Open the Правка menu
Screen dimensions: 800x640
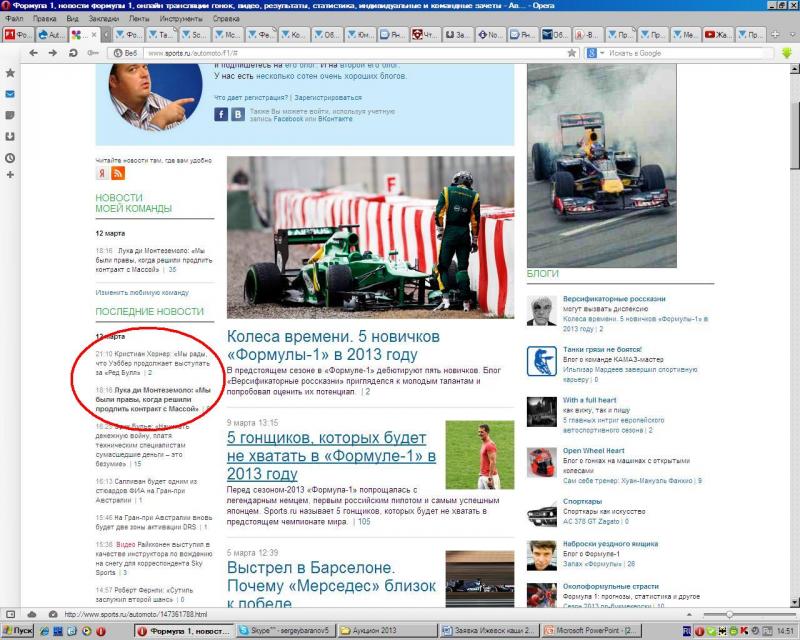tap(44, 18)
